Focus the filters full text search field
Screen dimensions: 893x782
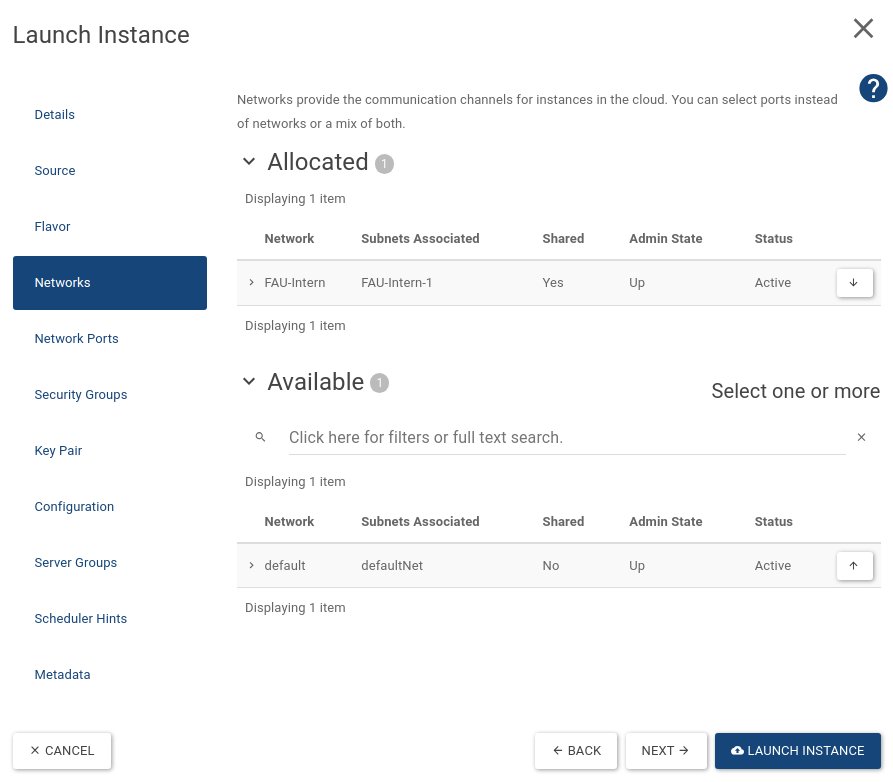(566, 438)
